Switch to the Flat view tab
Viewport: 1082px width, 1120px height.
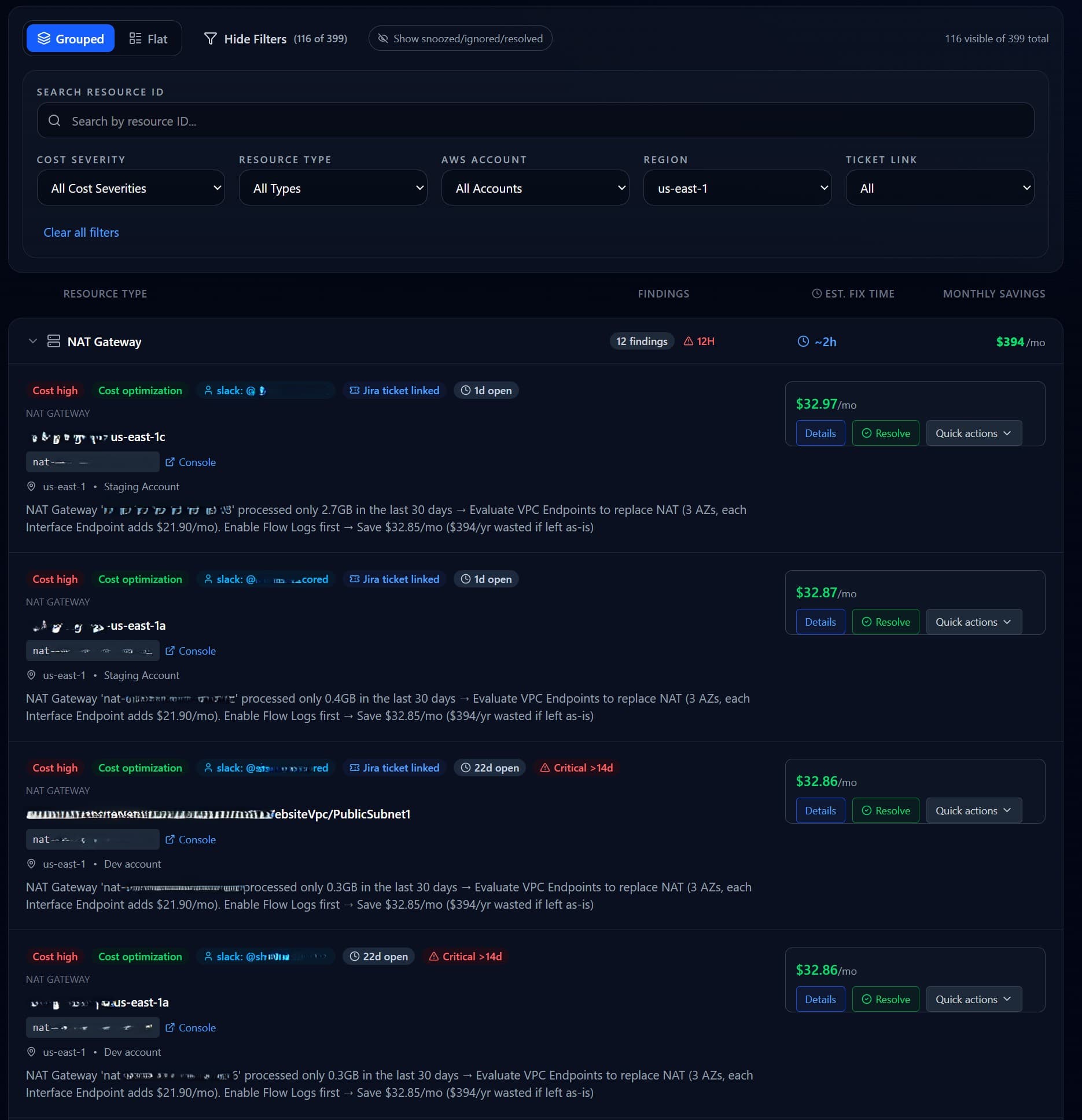click(x=148, y=38)
